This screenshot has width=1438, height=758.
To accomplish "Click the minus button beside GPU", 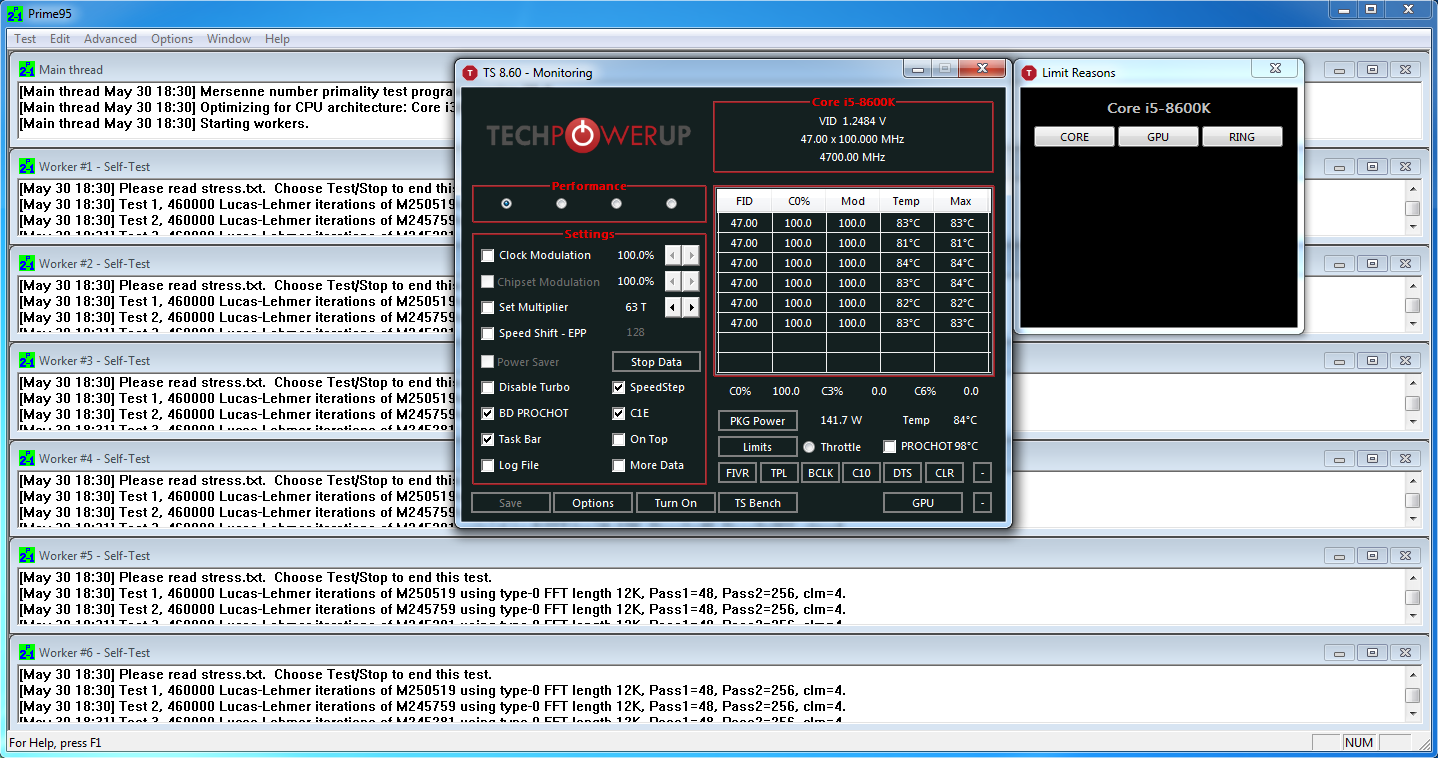I will tap(982, 503).
